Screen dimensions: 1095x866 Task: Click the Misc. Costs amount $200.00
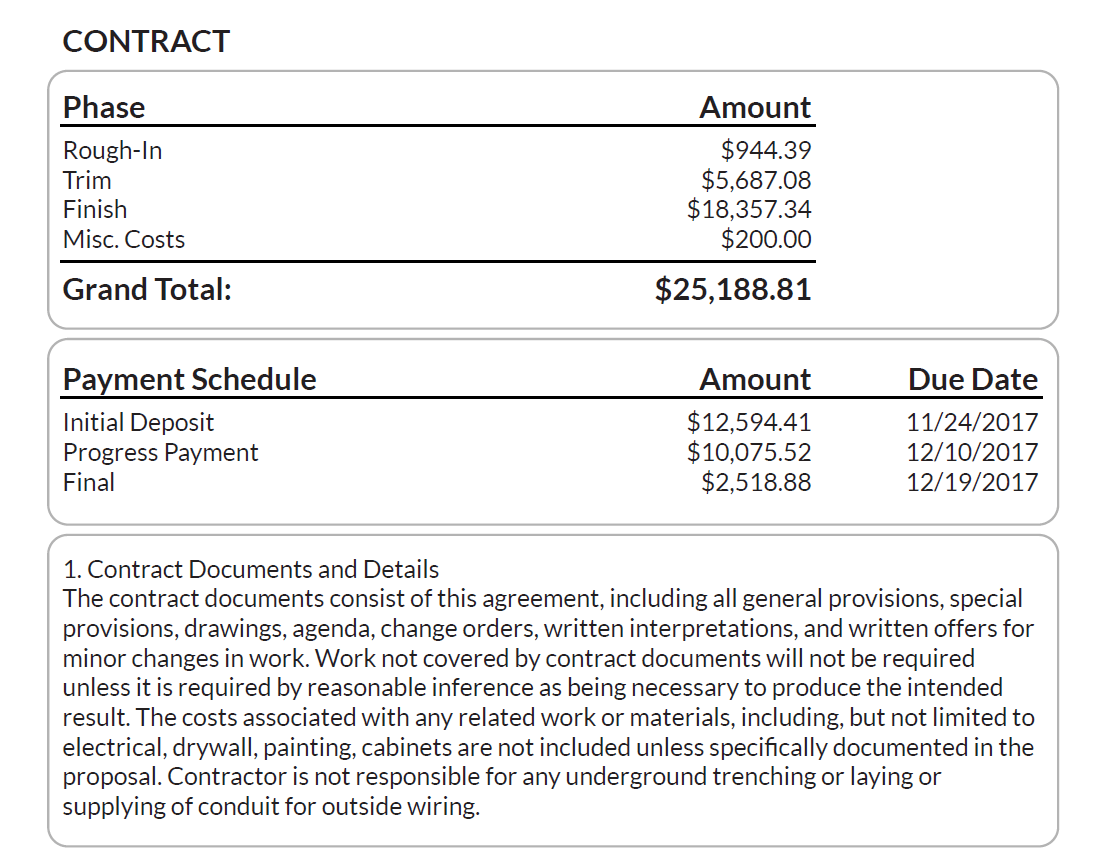pyautogui.click(x=766, y=240)
